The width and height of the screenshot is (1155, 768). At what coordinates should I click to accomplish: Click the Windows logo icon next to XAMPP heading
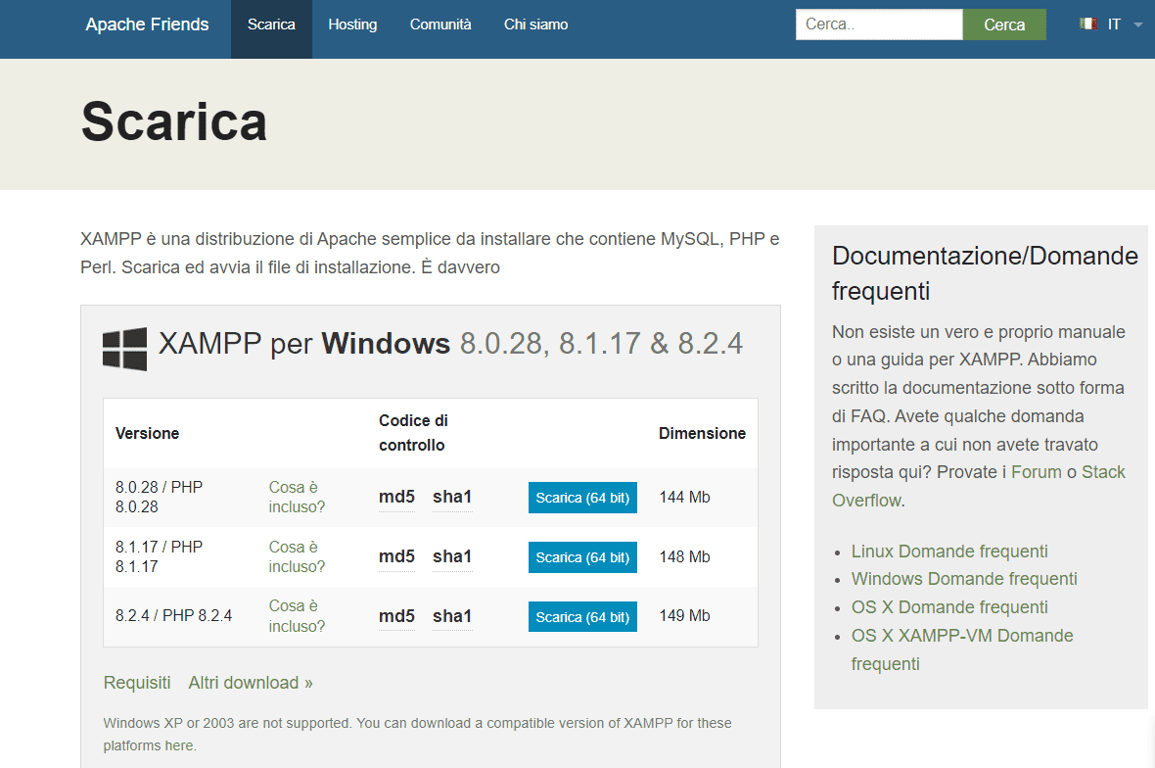click(x=124, y=347)
